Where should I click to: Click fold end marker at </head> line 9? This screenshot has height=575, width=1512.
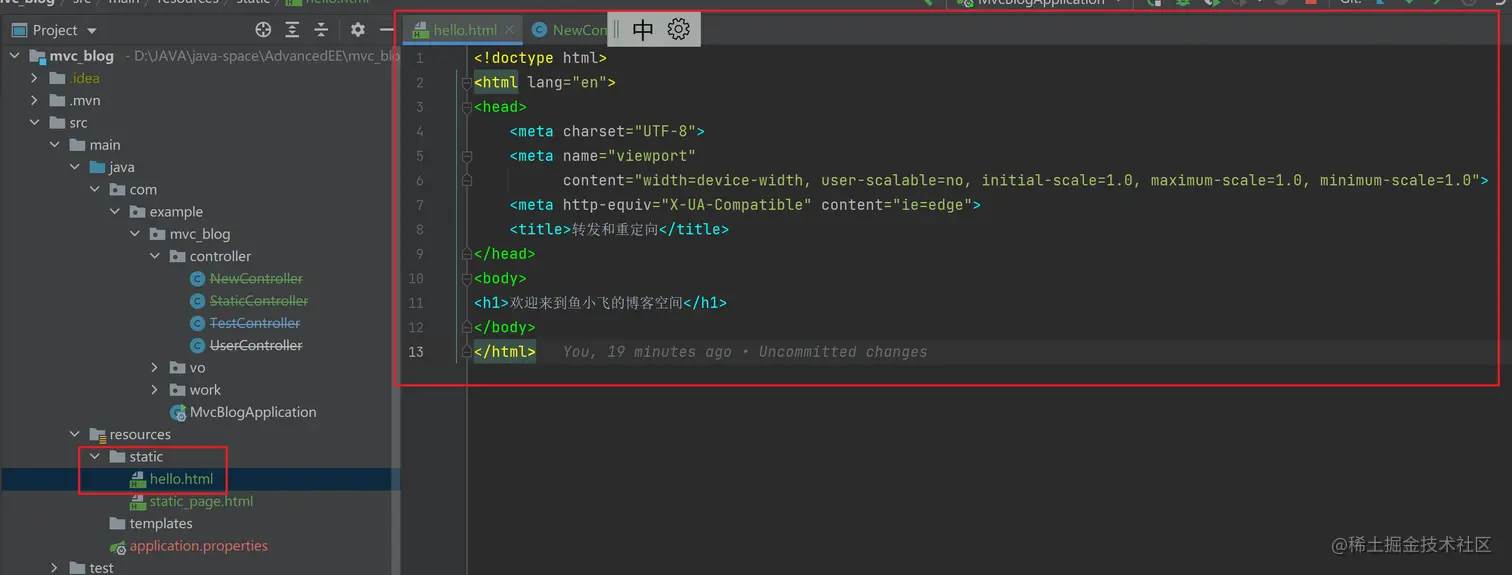click(x=467, y=254)
